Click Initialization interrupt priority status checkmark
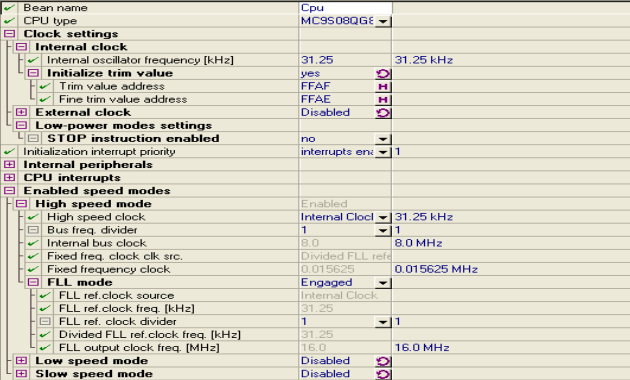This screenshot has height=380, width=630. coord(10,151)
